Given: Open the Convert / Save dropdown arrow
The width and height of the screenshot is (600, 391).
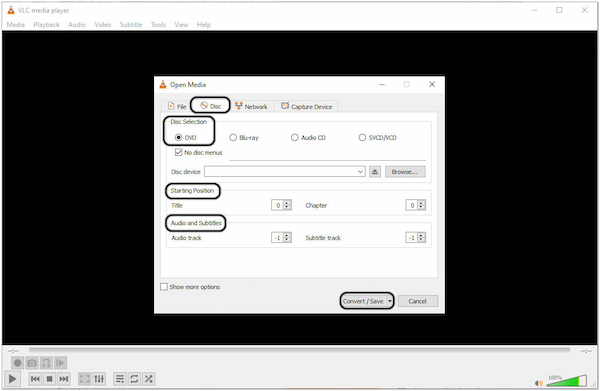Looking at the screenshot, I should (390, 301).
